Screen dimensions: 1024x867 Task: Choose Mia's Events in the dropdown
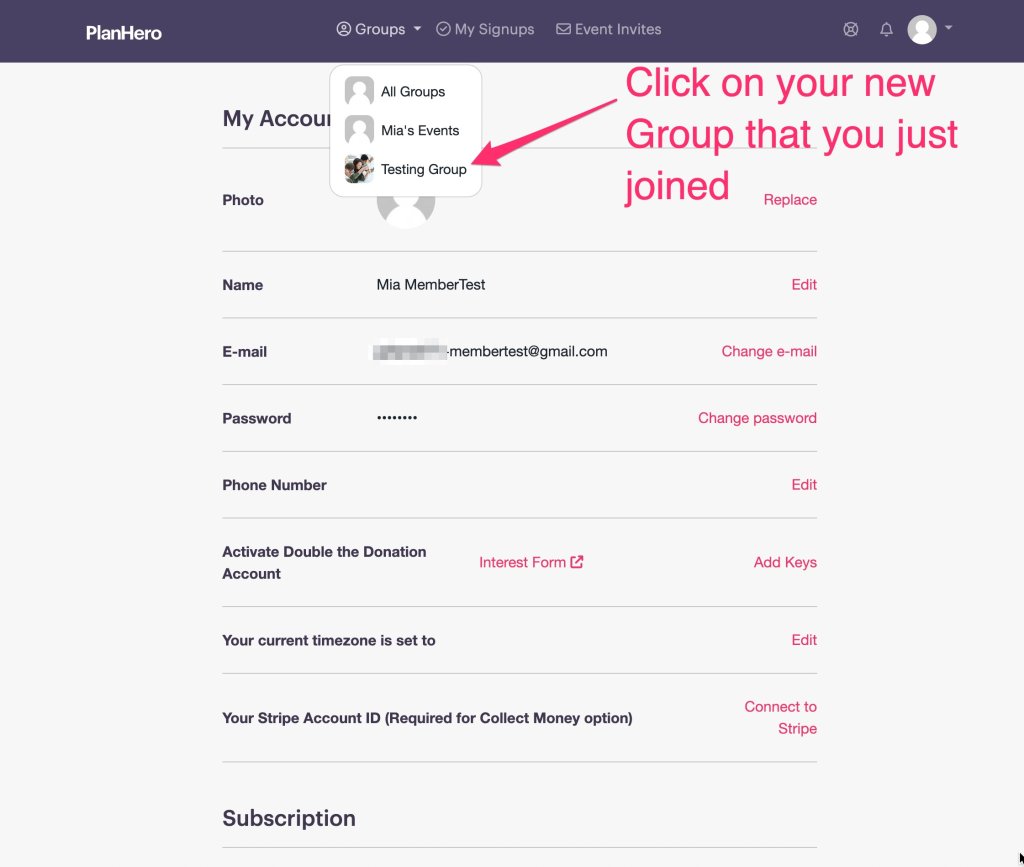[419, 130]
